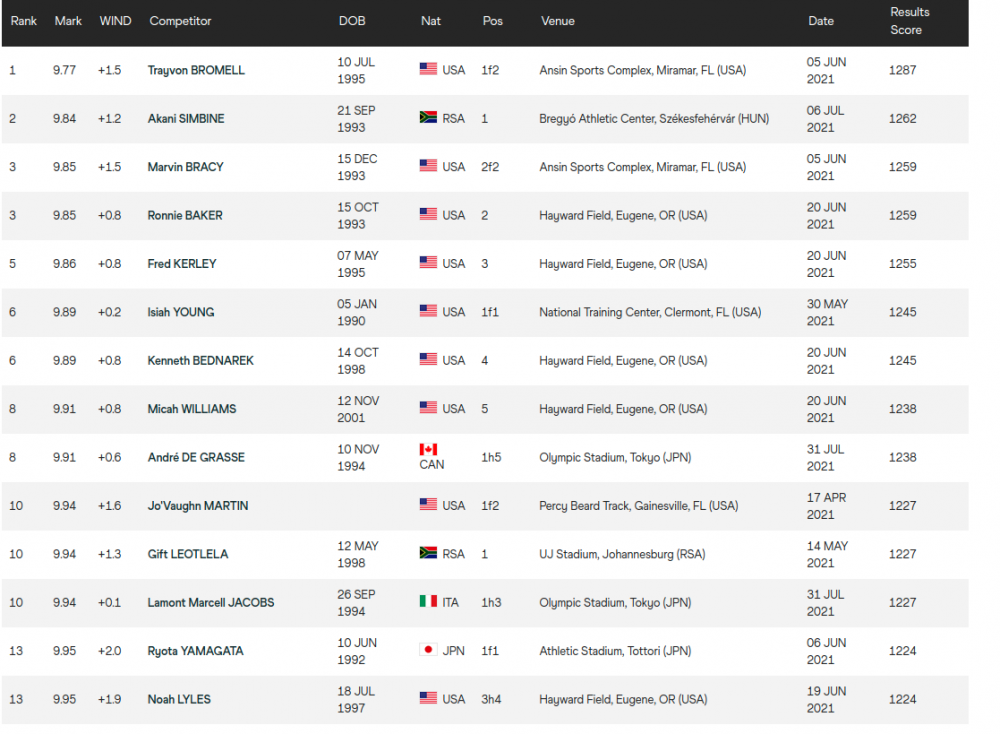Click the date 06 JUL 2021

click(x=825, y=119)
